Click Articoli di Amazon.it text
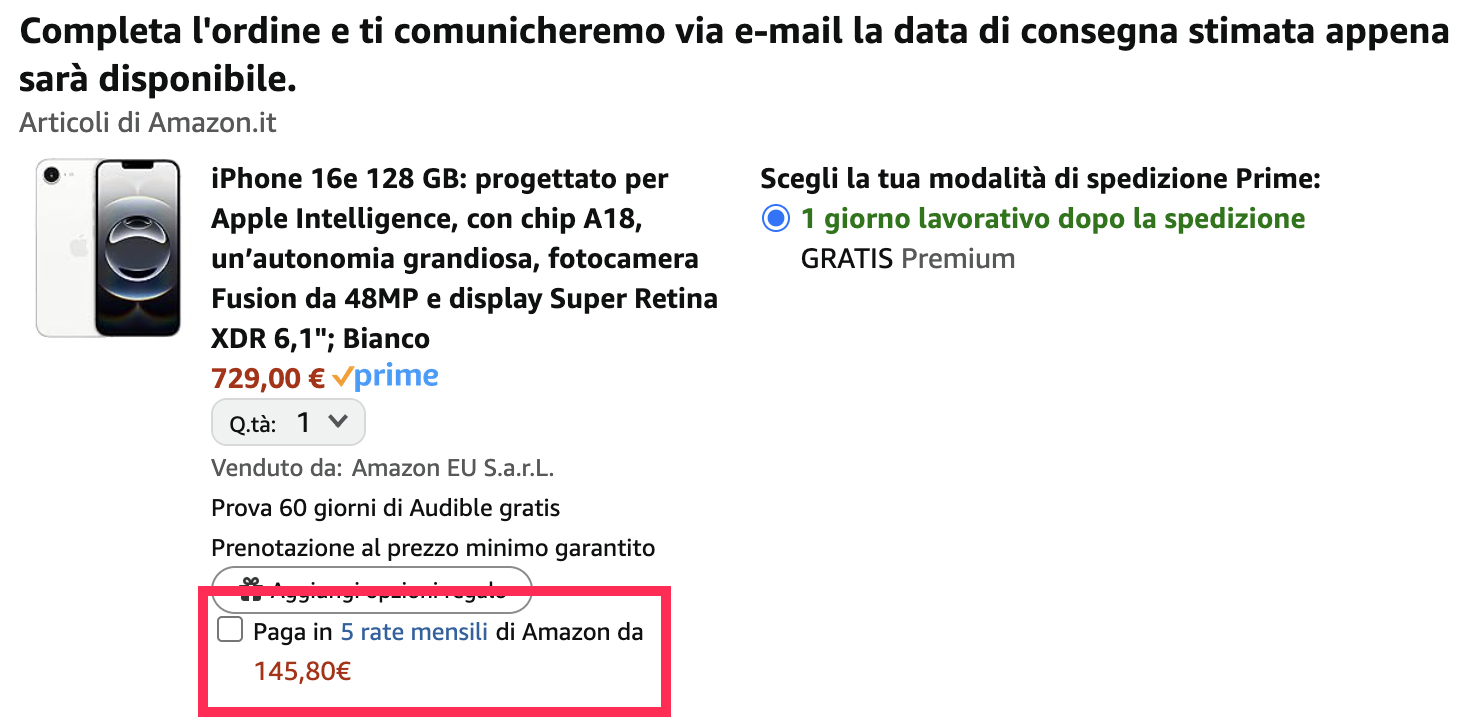The width and height of the screenshot is (1462, 720). [148, 123]
